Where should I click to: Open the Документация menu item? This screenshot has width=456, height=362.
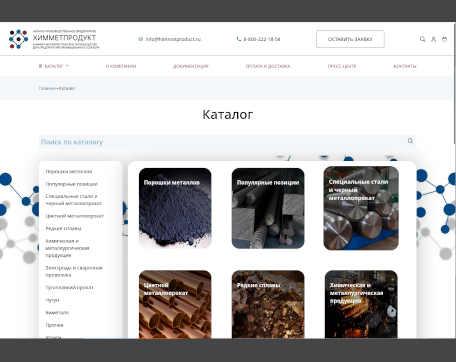point(191,66)
